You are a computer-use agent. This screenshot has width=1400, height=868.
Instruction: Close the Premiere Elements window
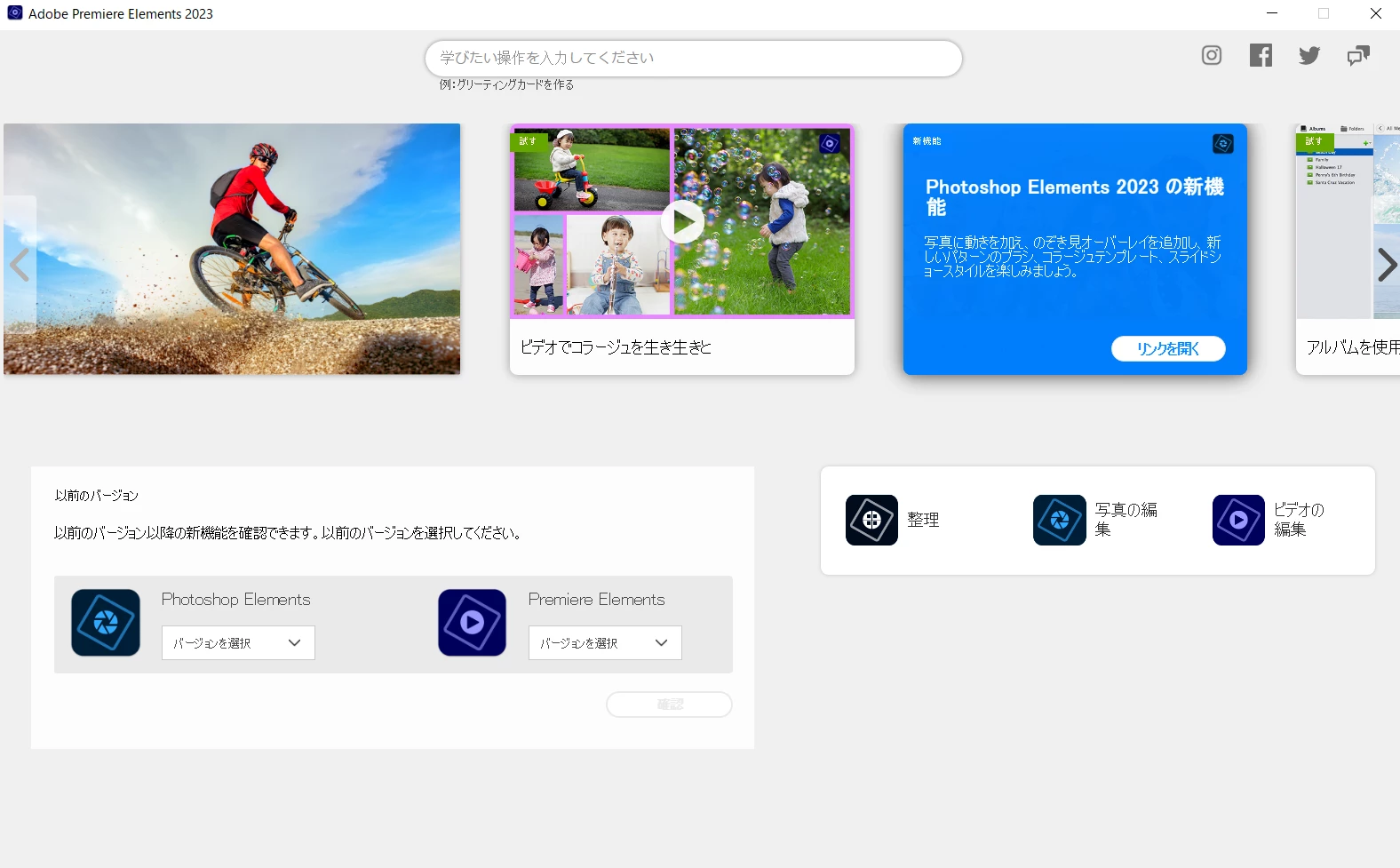(x=1375, y=13)
